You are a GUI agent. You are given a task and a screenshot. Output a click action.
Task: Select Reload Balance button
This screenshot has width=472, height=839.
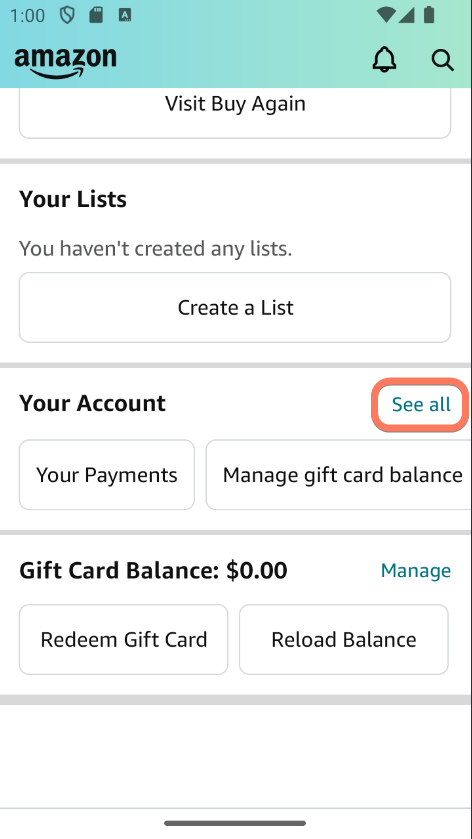point(344,639)
